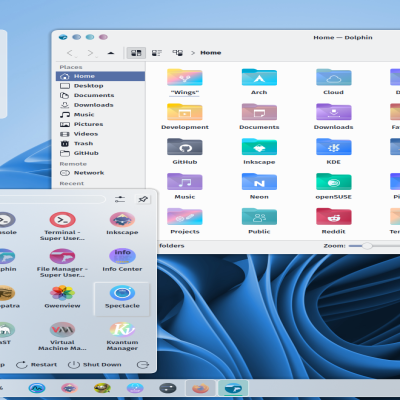This screenshot has width=400, height=400.
Task: Open the Projects folder
Action: 185,217
